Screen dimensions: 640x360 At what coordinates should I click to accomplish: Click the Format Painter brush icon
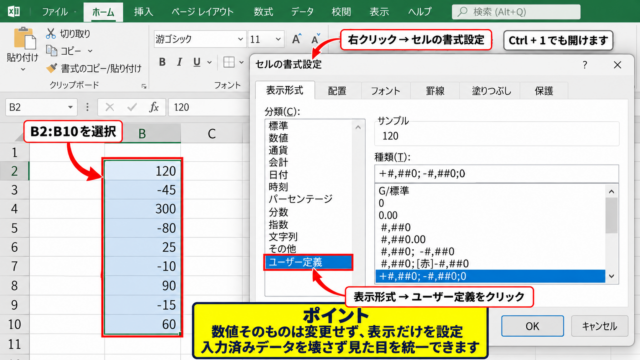point(51,68)
